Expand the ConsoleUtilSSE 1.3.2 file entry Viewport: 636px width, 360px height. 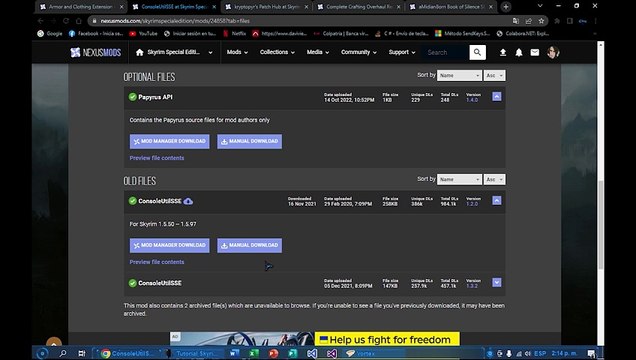(x=496, y=282)
